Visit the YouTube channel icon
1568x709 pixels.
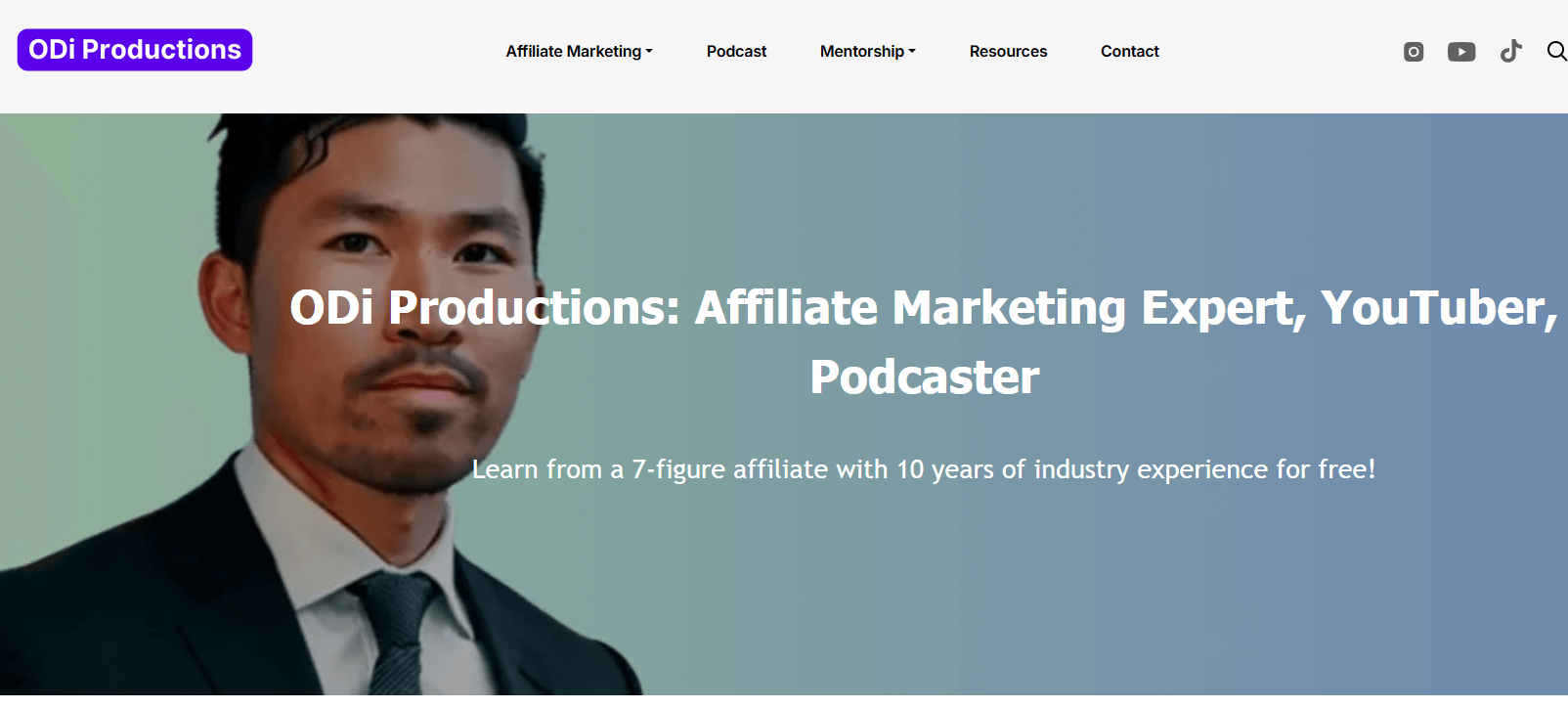click(1461, 52)
